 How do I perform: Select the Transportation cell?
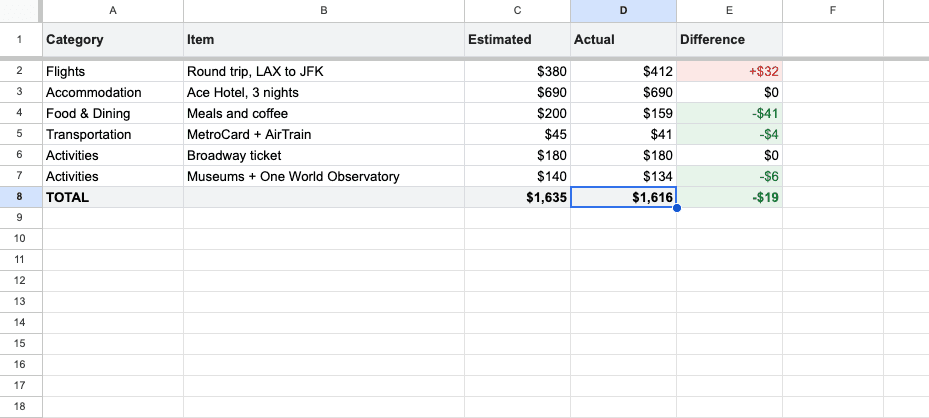coord(113,134)
